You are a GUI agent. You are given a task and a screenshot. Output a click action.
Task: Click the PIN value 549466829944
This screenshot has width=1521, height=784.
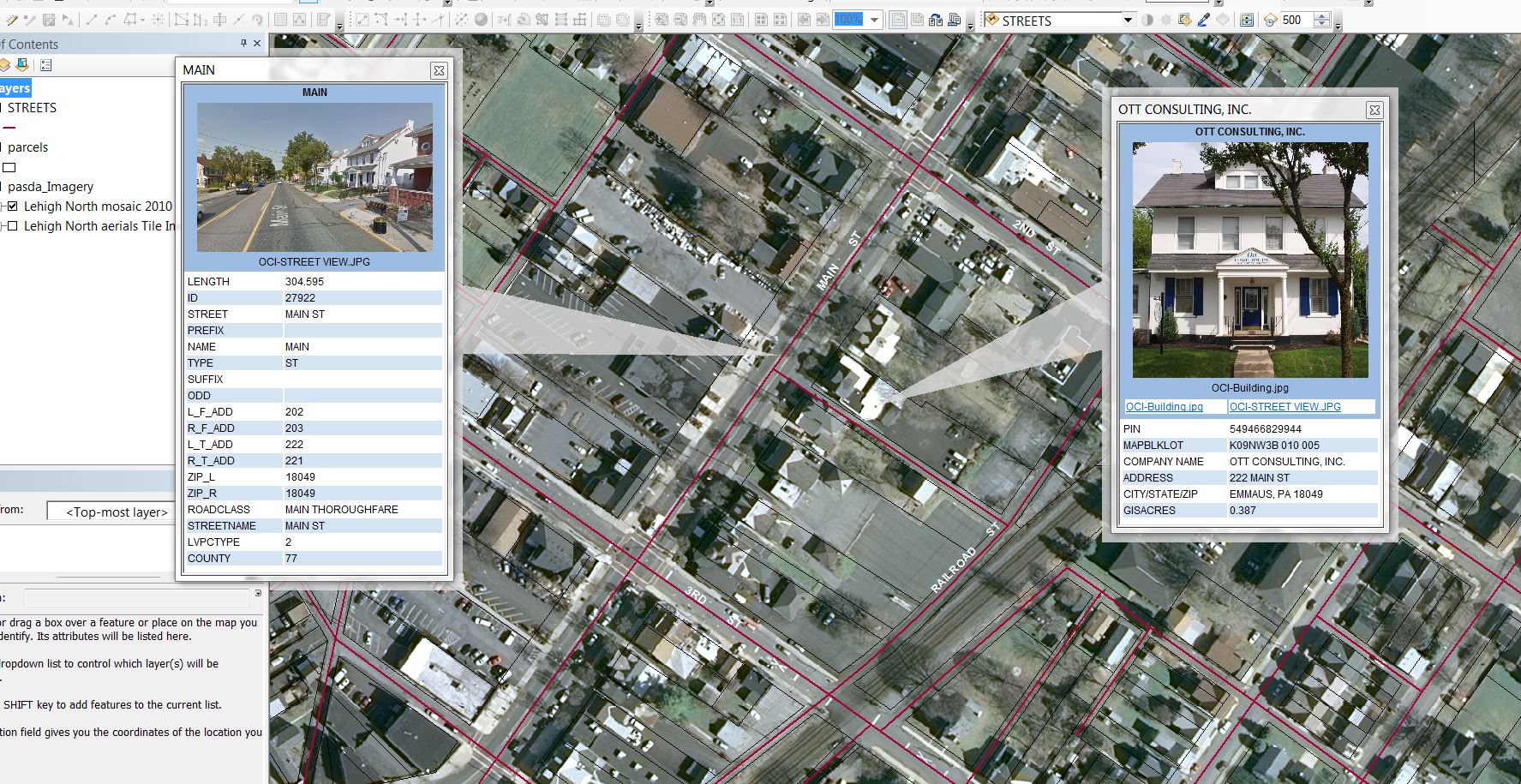[x=1265, y=429]
